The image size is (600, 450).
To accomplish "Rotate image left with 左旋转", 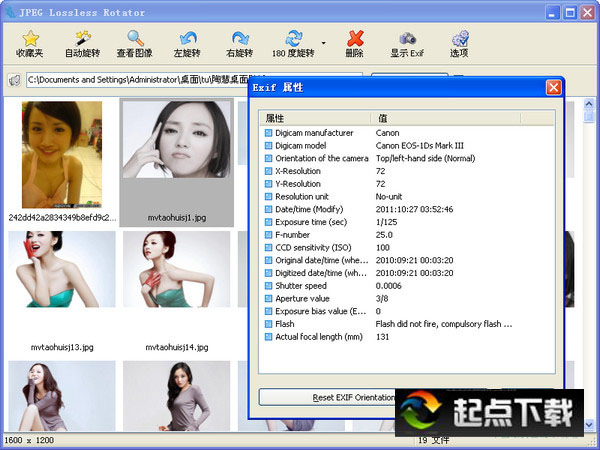I will [x=186, y=43].
